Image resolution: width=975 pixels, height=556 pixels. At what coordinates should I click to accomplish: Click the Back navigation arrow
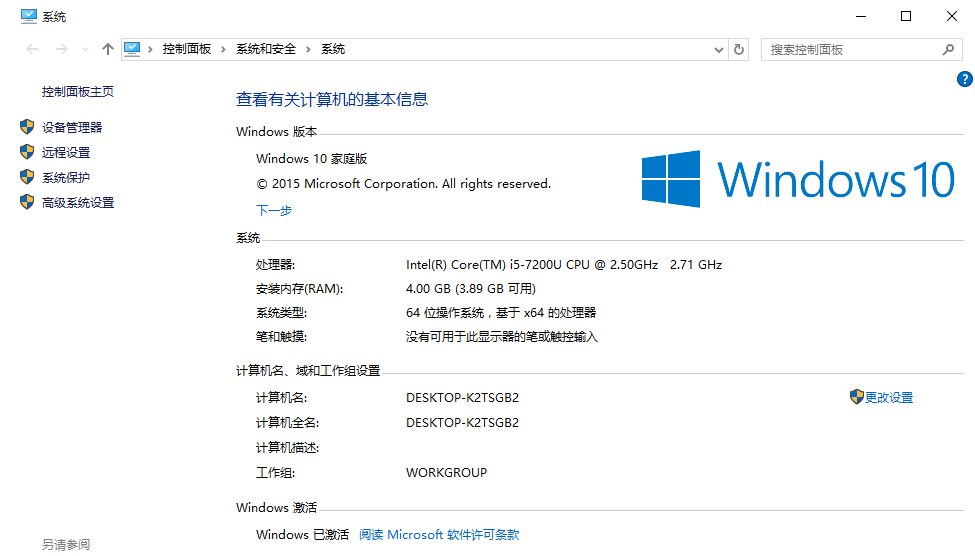[32, 49]
